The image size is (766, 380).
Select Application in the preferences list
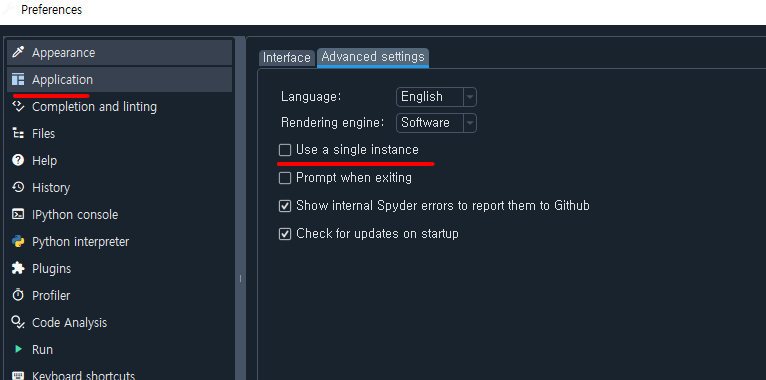click(x=119, y=80)
